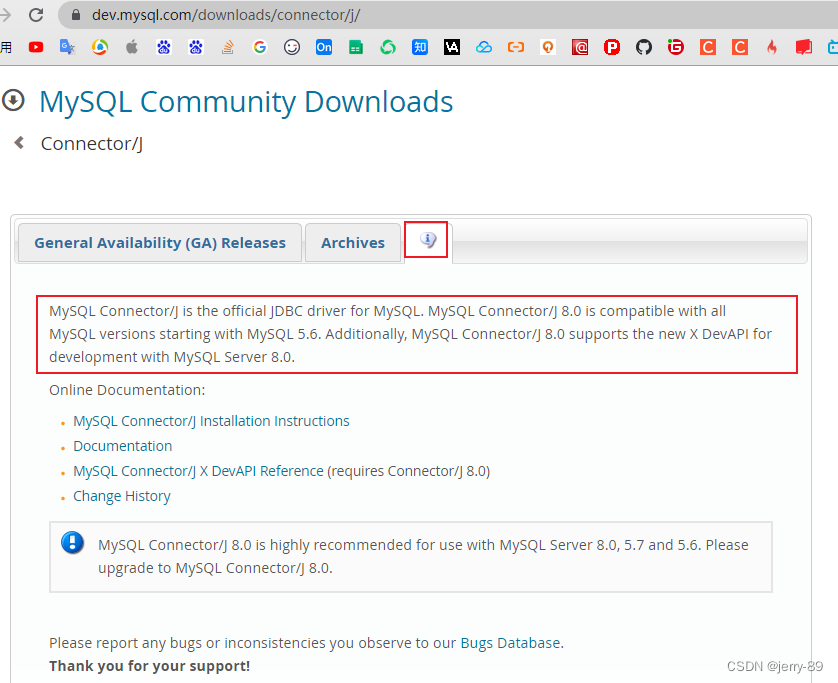Go back via chevron beside Connector/J

(19, 143)
